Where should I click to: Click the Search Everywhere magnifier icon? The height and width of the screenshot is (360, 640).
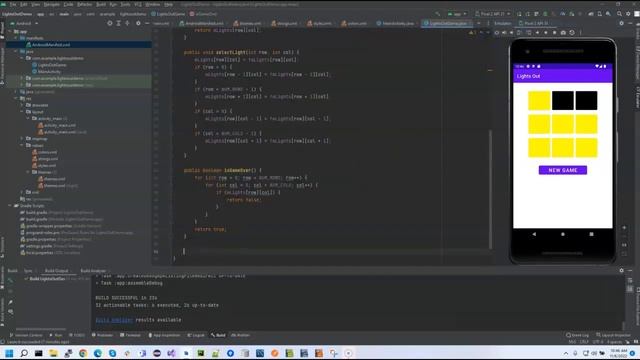619,13
